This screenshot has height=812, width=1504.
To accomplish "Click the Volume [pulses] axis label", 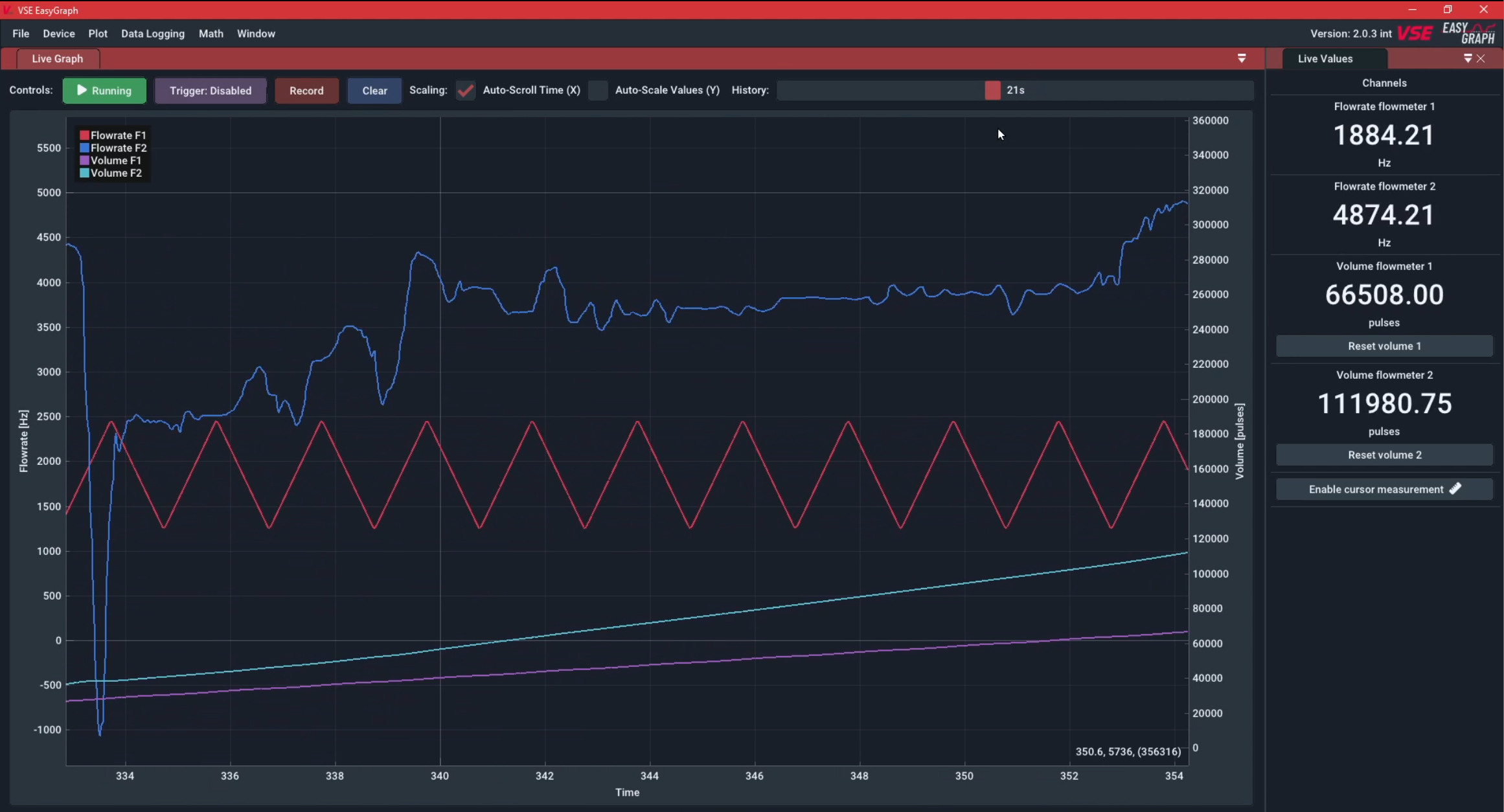I will pos(1240,441).
